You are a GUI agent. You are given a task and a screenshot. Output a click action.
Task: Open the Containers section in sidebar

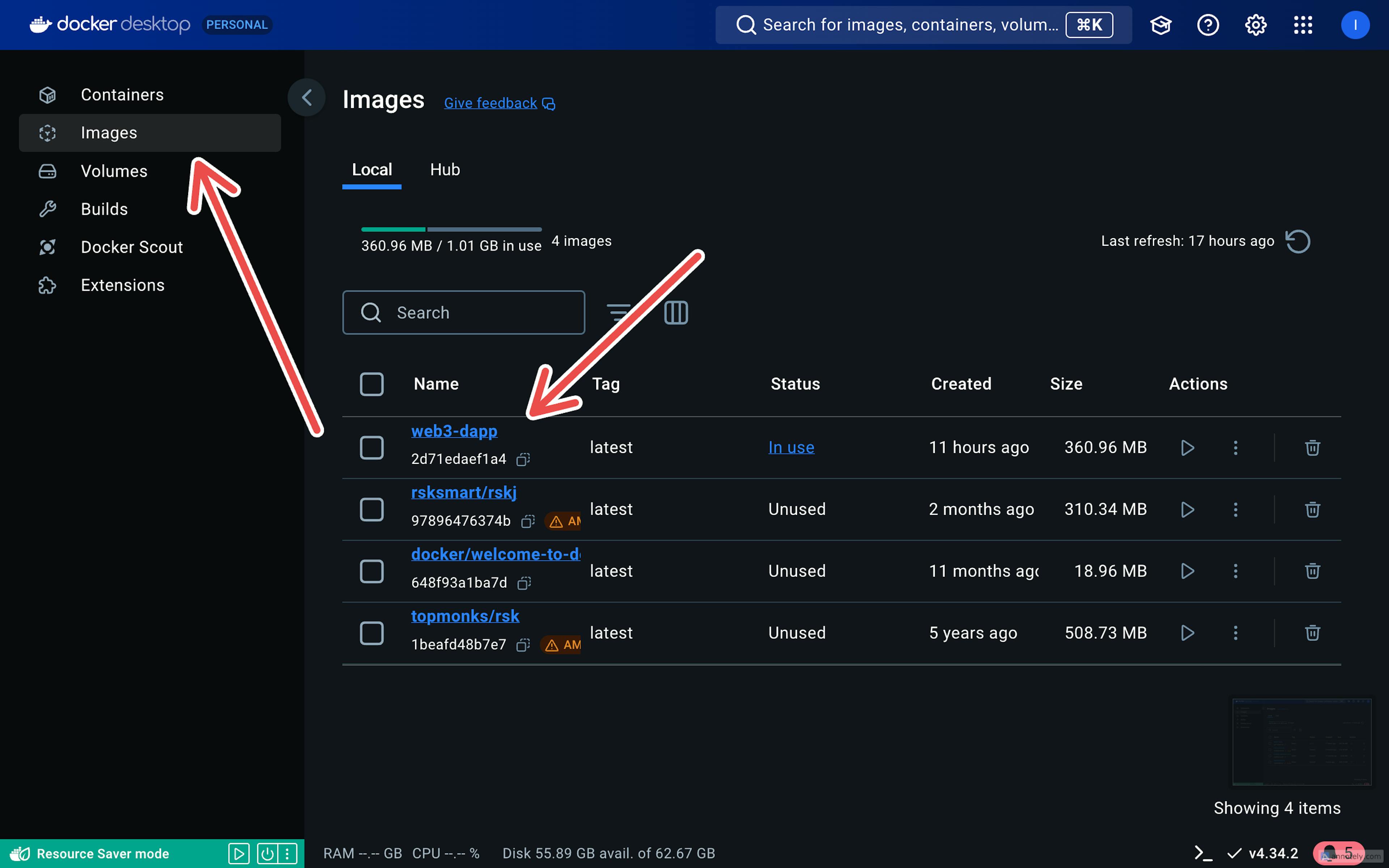pyautogui.click(x=150, y=95)
